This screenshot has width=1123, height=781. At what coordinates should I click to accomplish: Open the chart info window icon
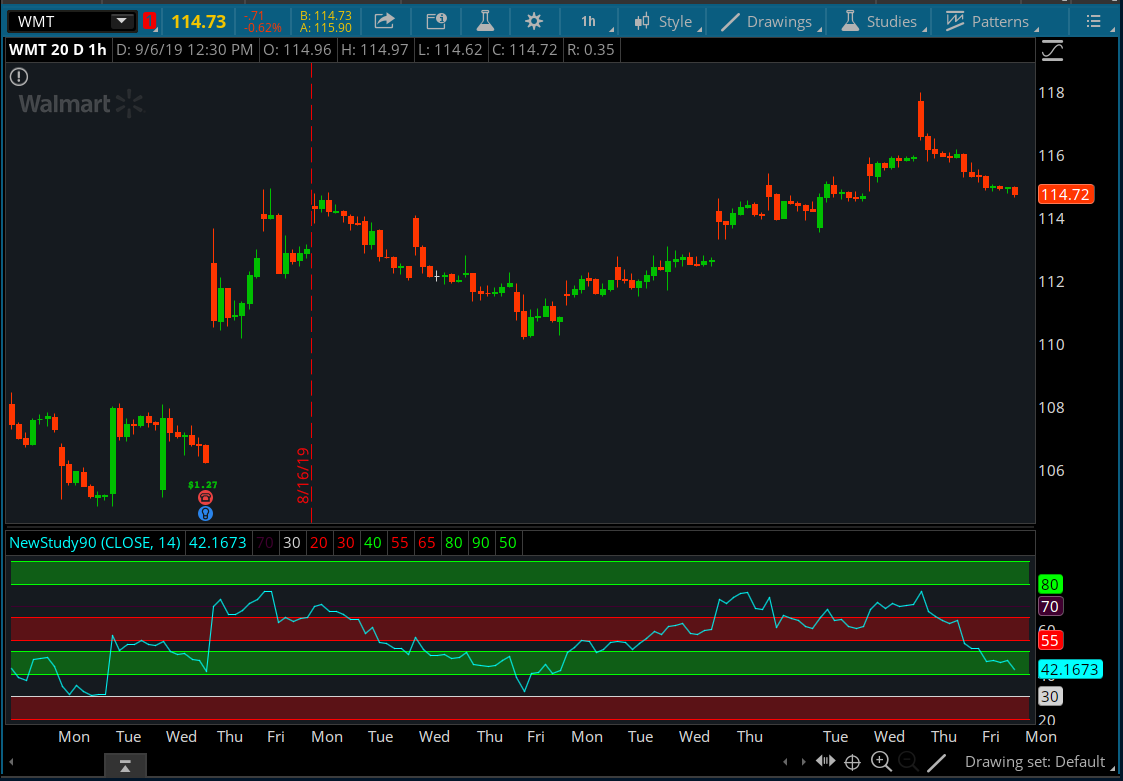coord(436,21)
